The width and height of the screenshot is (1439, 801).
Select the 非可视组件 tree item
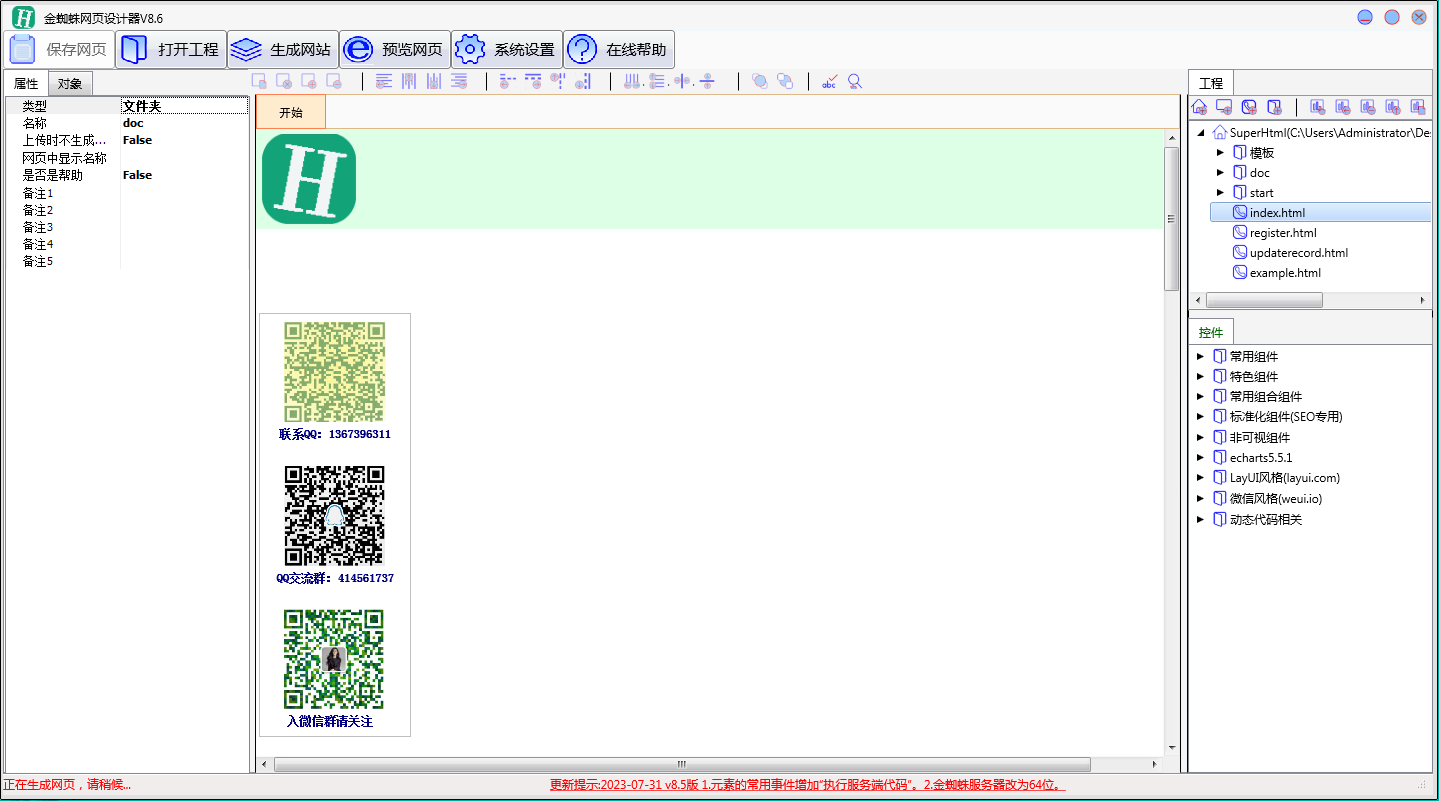click(1260, 437)
